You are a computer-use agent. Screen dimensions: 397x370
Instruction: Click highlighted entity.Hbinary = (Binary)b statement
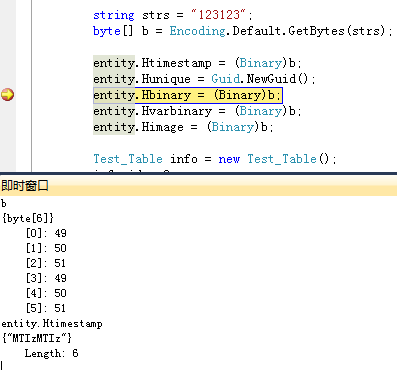click(188, 95)
